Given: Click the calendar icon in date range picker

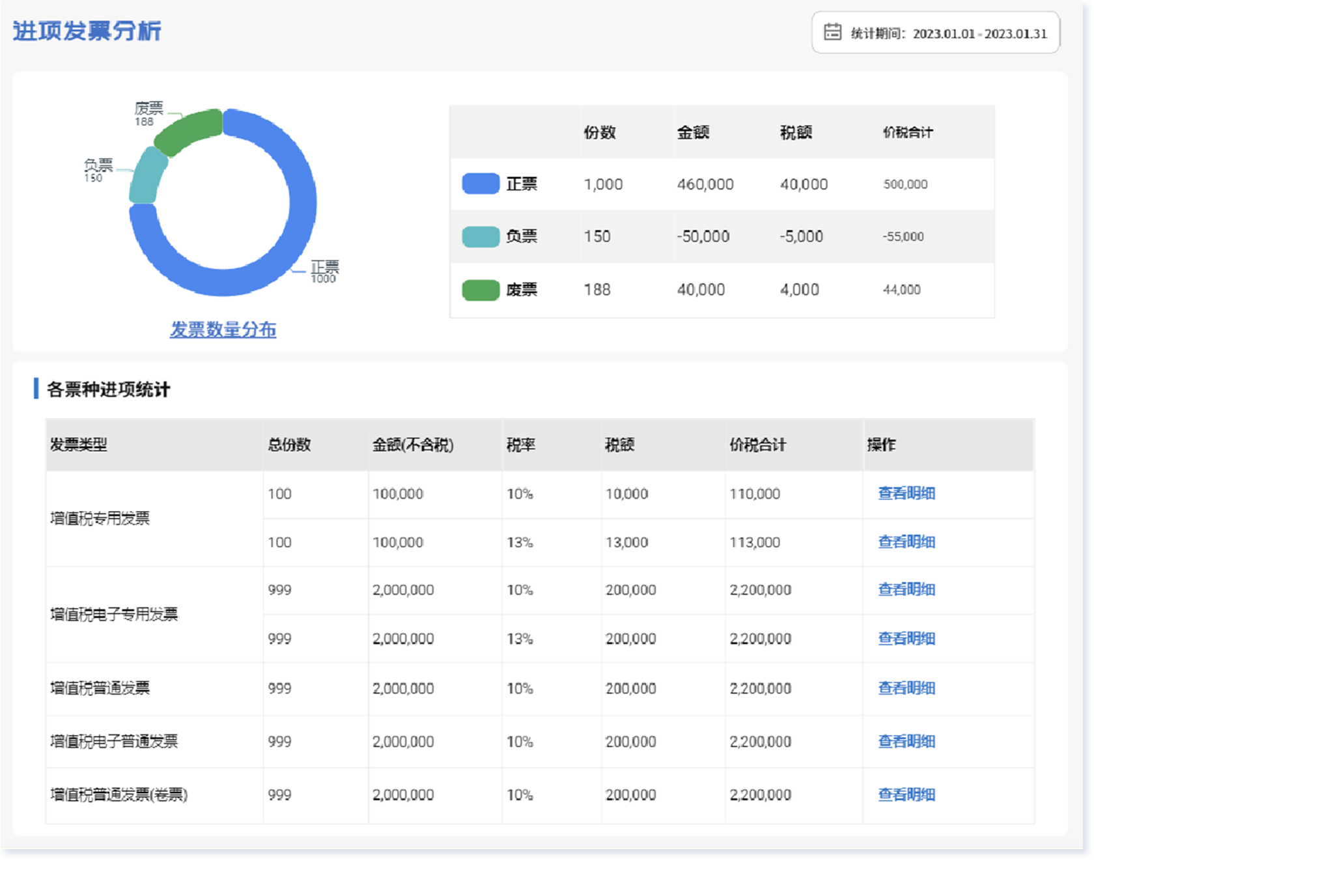Looking at the screenshot, I should [832, 32].
